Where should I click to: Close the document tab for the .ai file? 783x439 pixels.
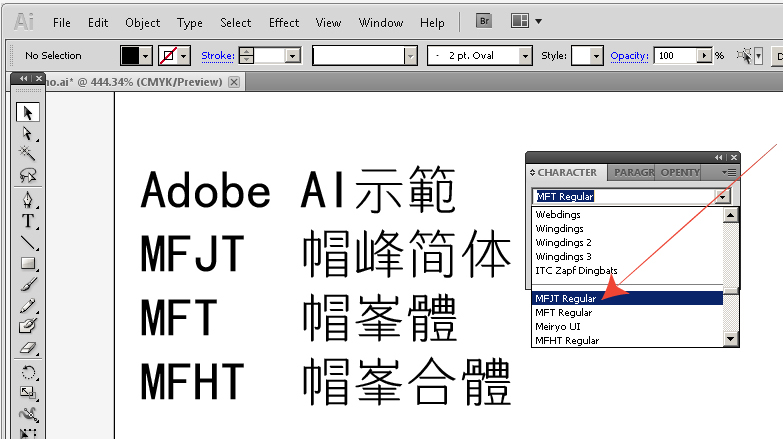[234, 82]
